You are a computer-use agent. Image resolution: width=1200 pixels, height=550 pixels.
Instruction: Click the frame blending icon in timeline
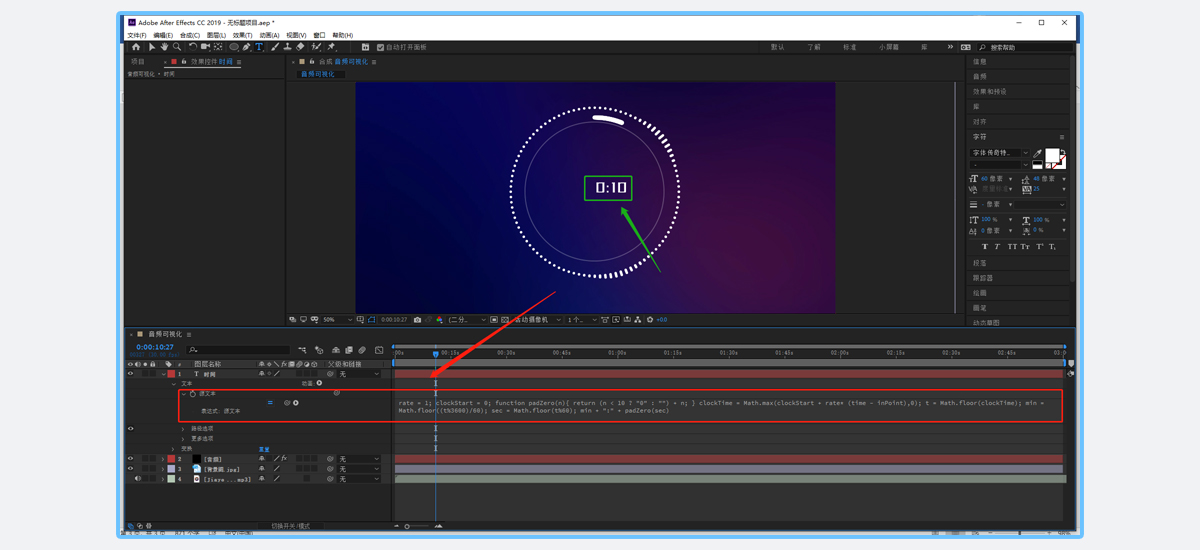349,350
